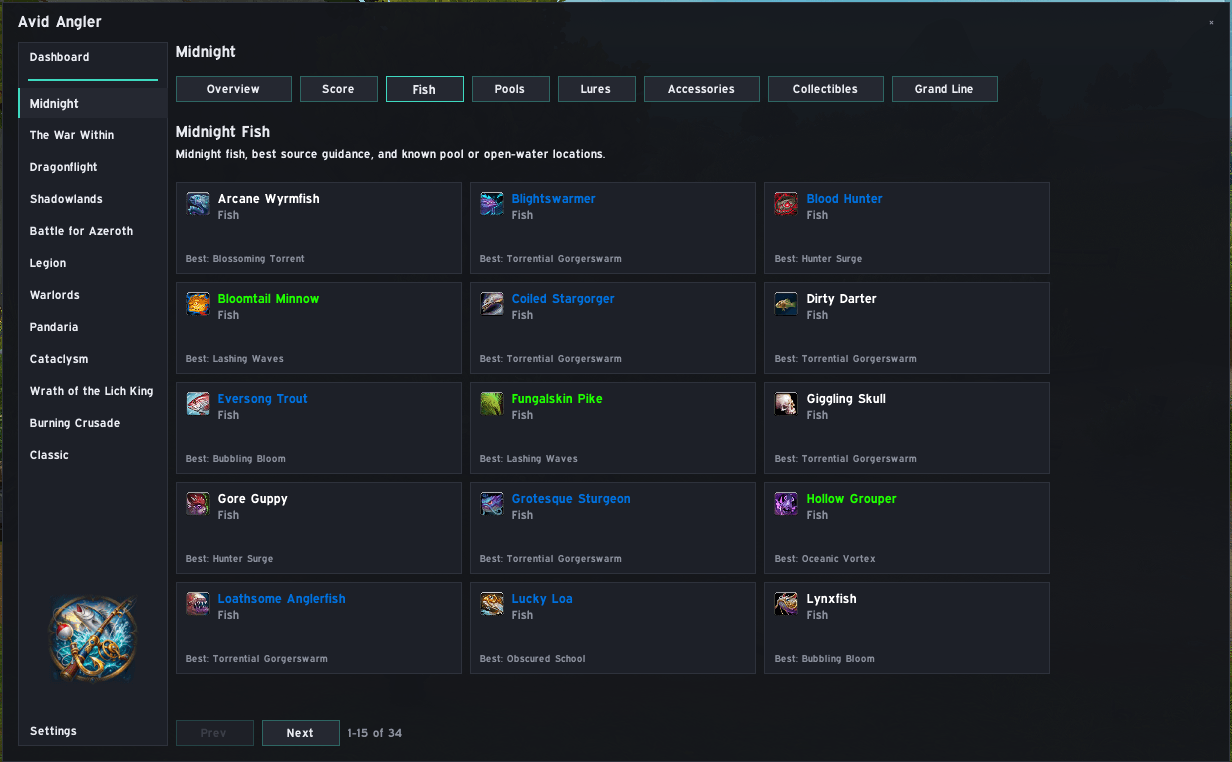The height and width of the screenshot is (762, 1232).
Task: Switch to the Overview tab
Action: [x=234, y=89]
